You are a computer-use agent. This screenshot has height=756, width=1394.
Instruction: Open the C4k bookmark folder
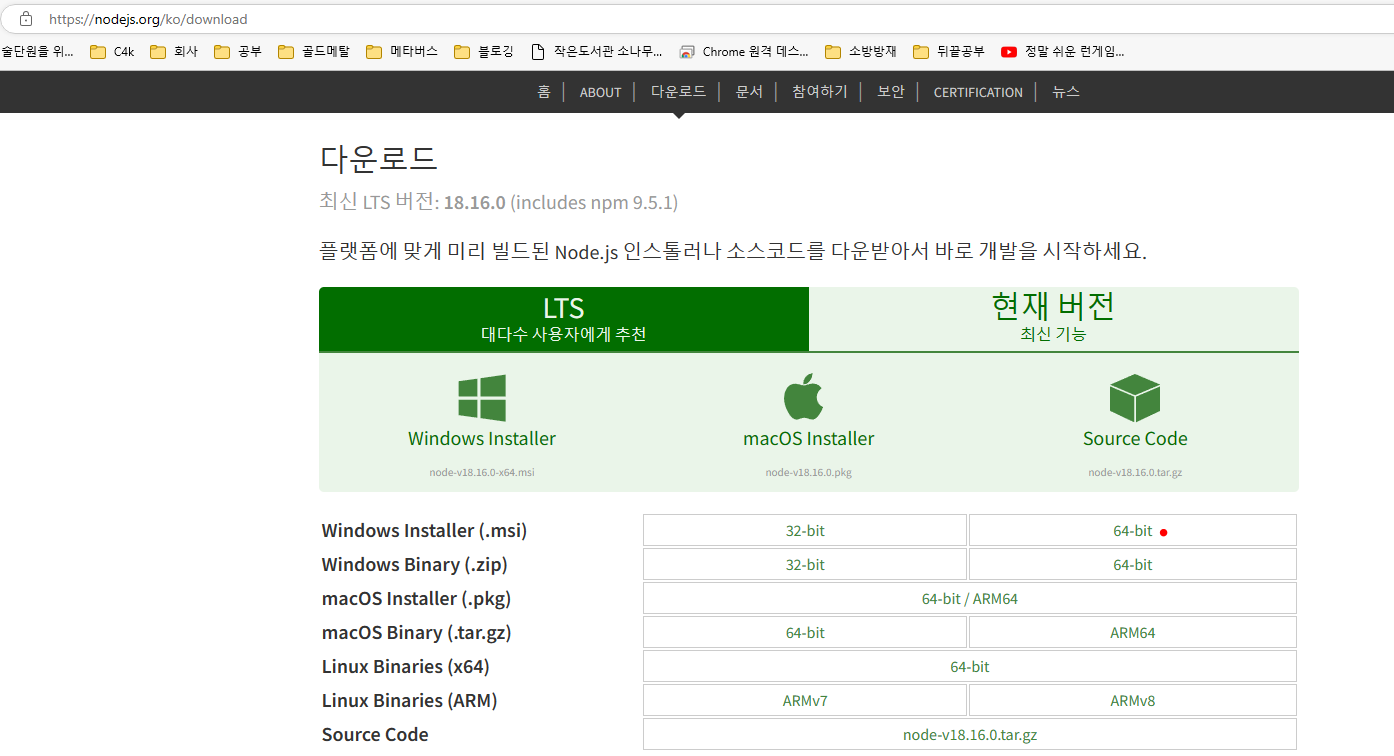112,52
